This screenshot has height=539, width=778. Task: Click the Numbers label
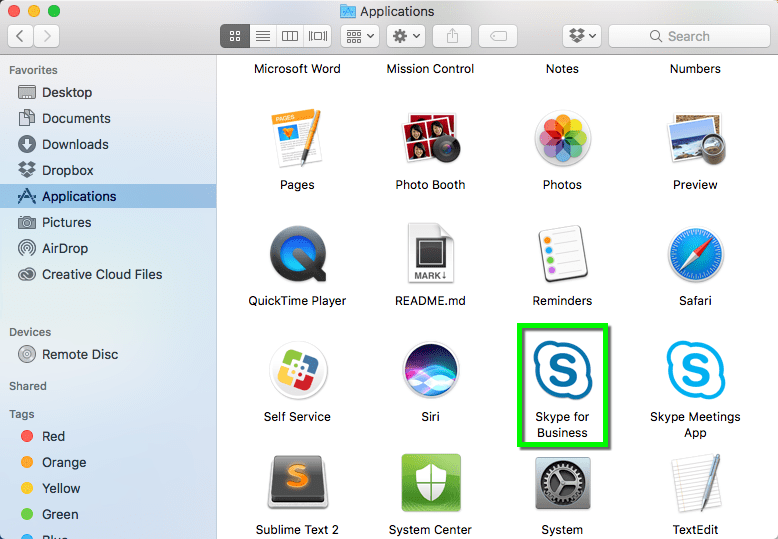point(695,68)
